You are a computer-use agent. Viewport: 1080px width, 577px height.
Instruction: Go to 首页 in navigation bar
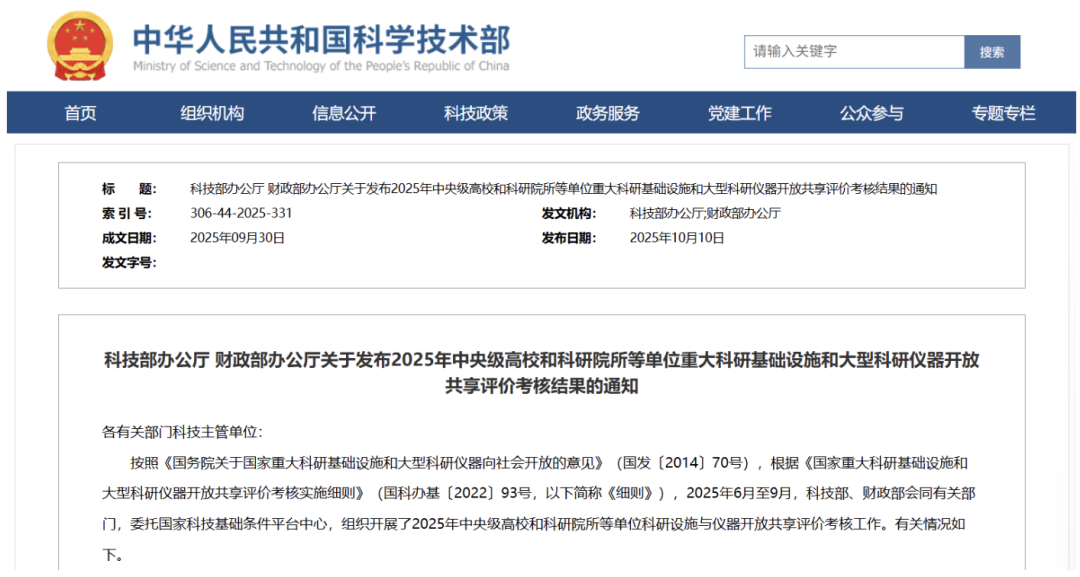[81, 113]
